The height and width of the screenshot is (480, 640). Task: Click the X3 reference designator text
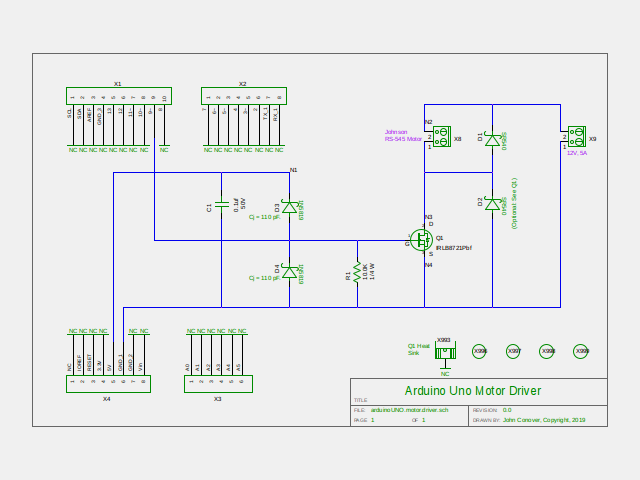point(218,399)
